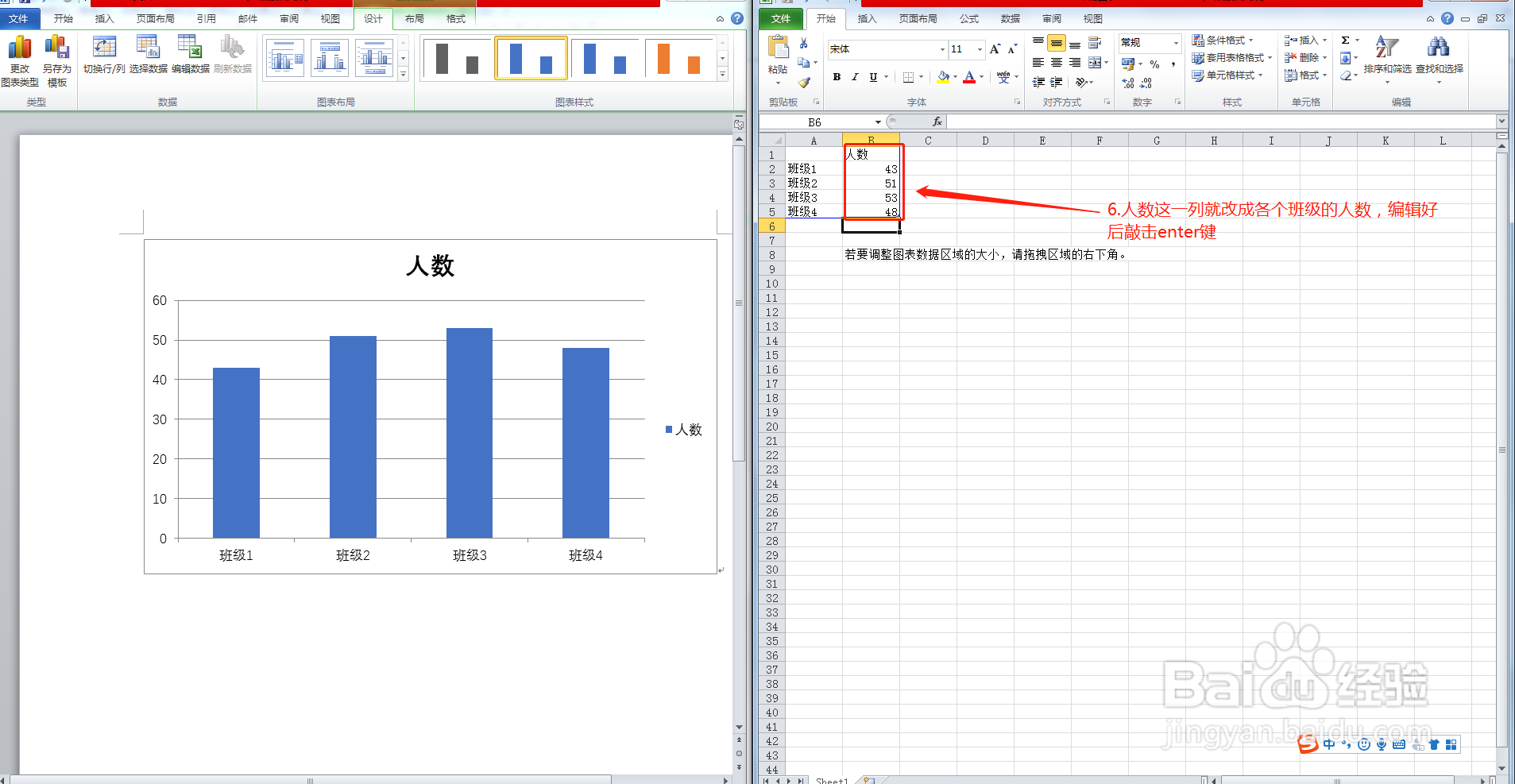Open the Excel 数据 tab
Viewport: 1515px width, 784px height.
tap(1011, 18)
